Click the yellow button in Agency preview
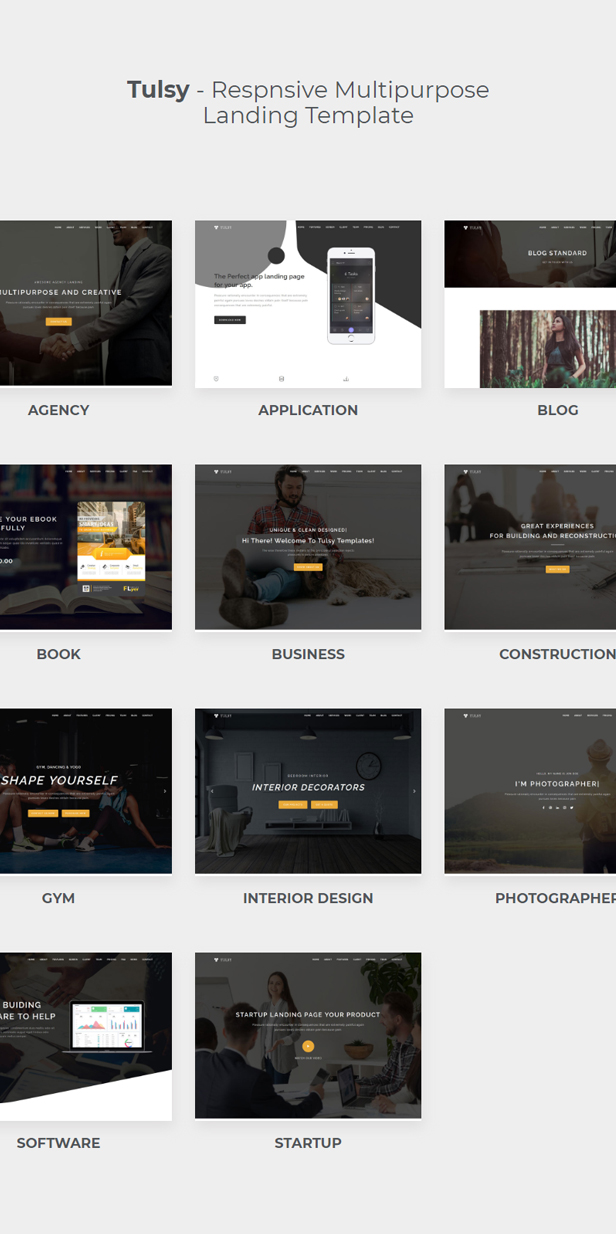 tap(58, 322)
